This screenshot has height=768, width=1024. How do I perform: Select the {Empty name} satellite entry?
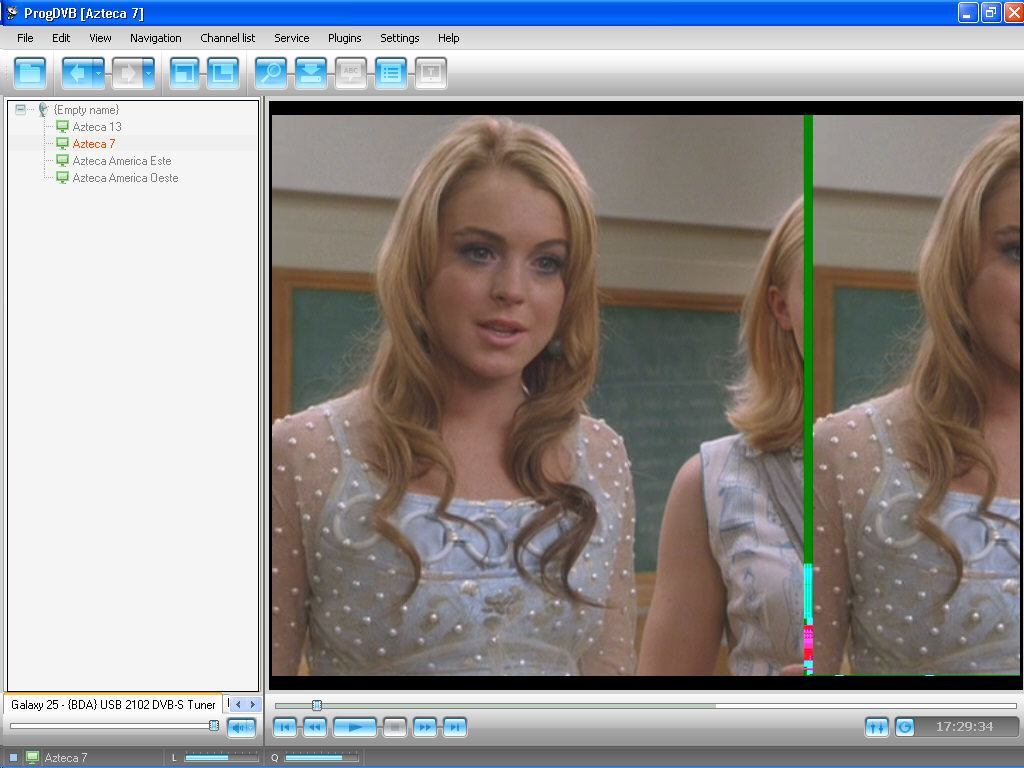[x=86, y=110]
